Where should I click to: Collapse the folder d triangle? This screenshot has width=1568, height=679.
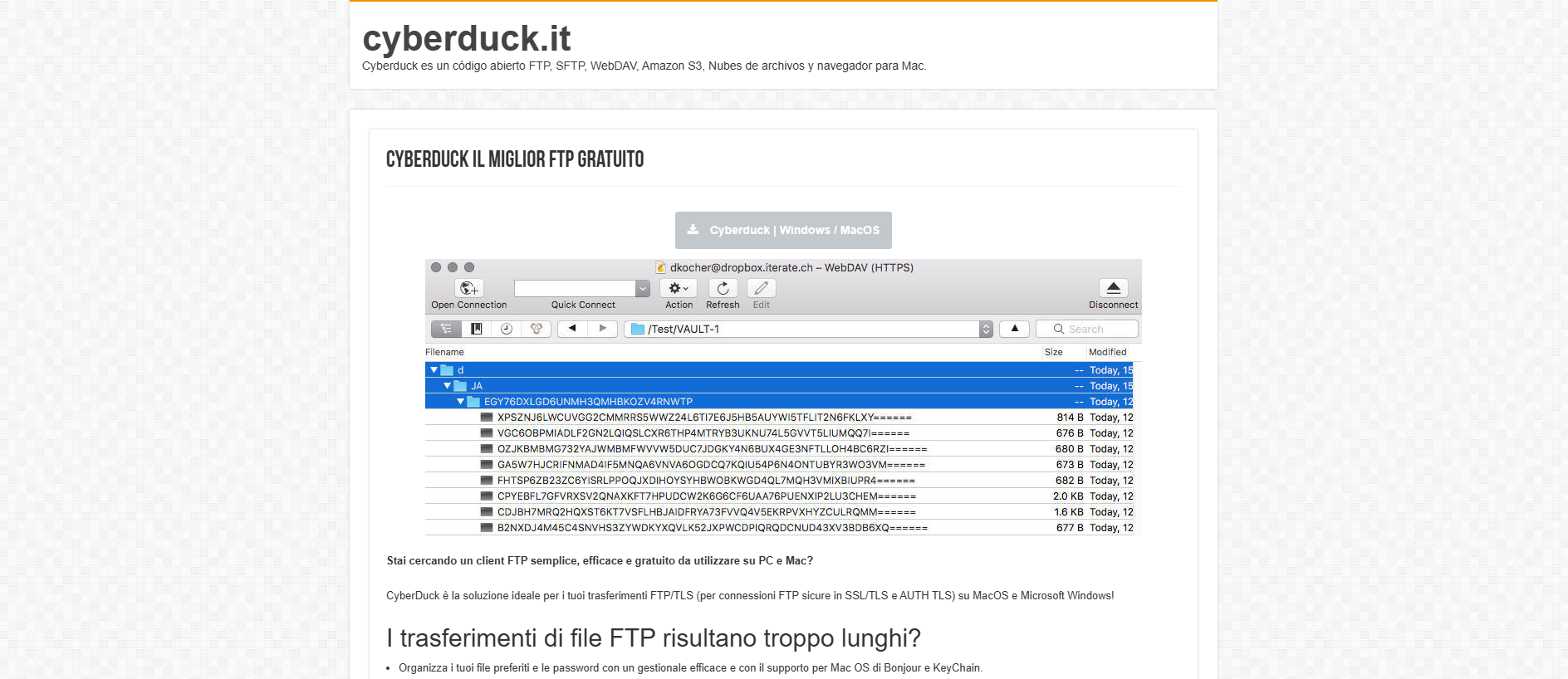point(434,370)
